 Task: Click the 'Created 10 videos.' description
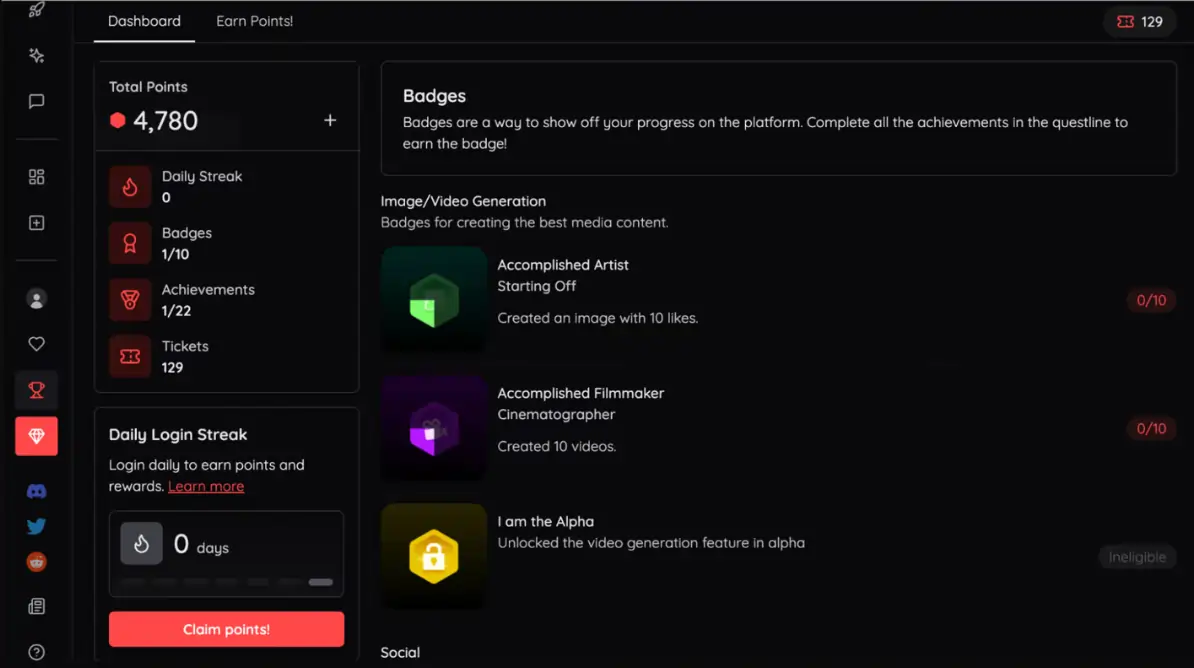pos(557,446)
